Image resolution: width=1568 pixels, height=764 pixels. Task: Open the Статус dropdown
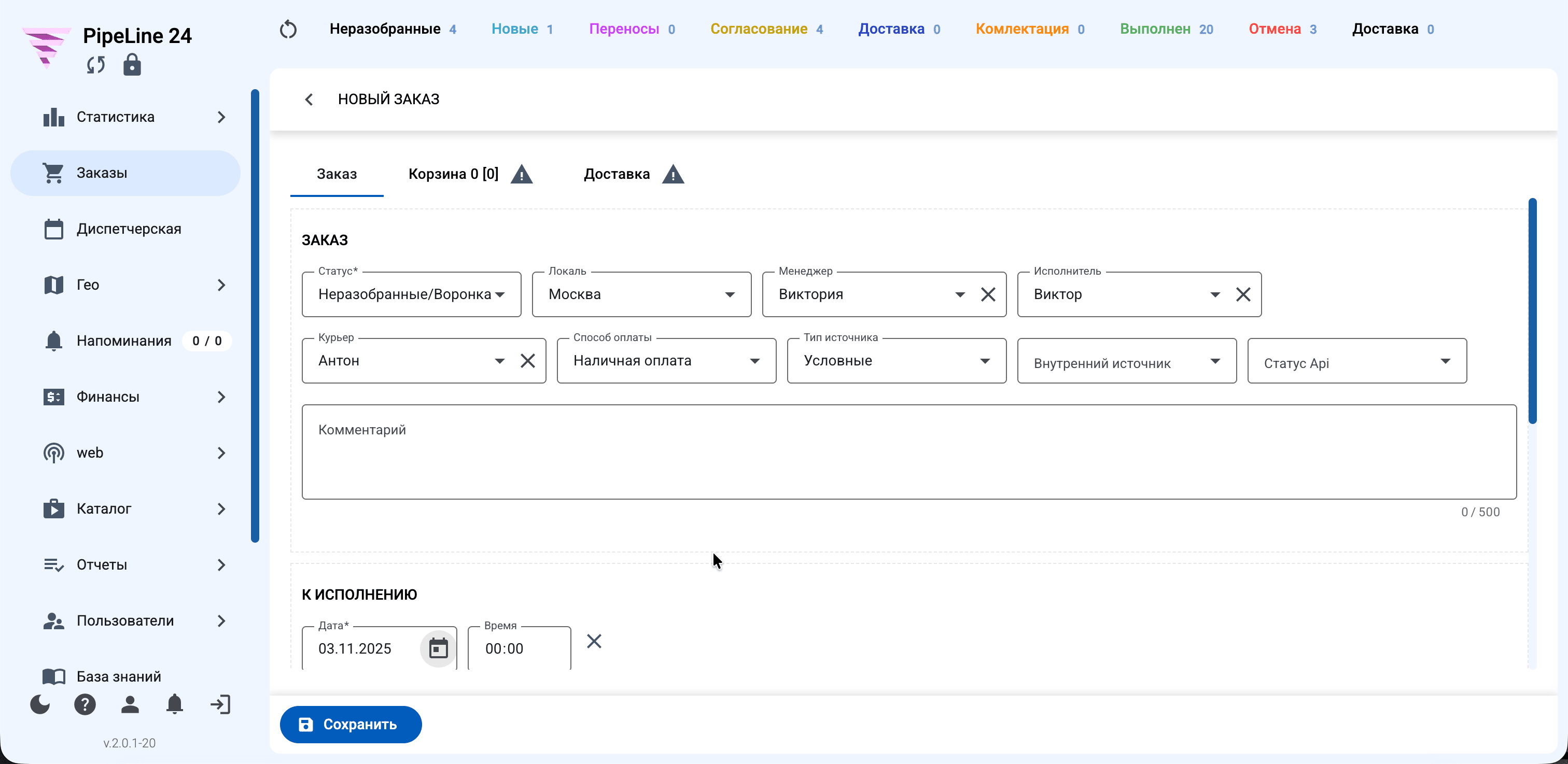coord(412,294)
